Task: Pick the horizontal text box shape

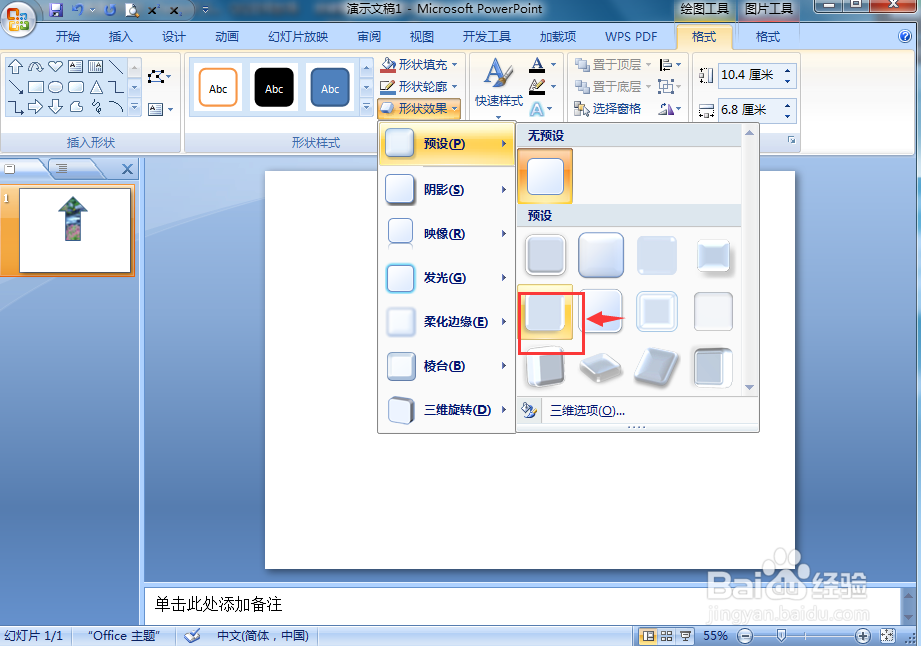Action: [75, 66]
